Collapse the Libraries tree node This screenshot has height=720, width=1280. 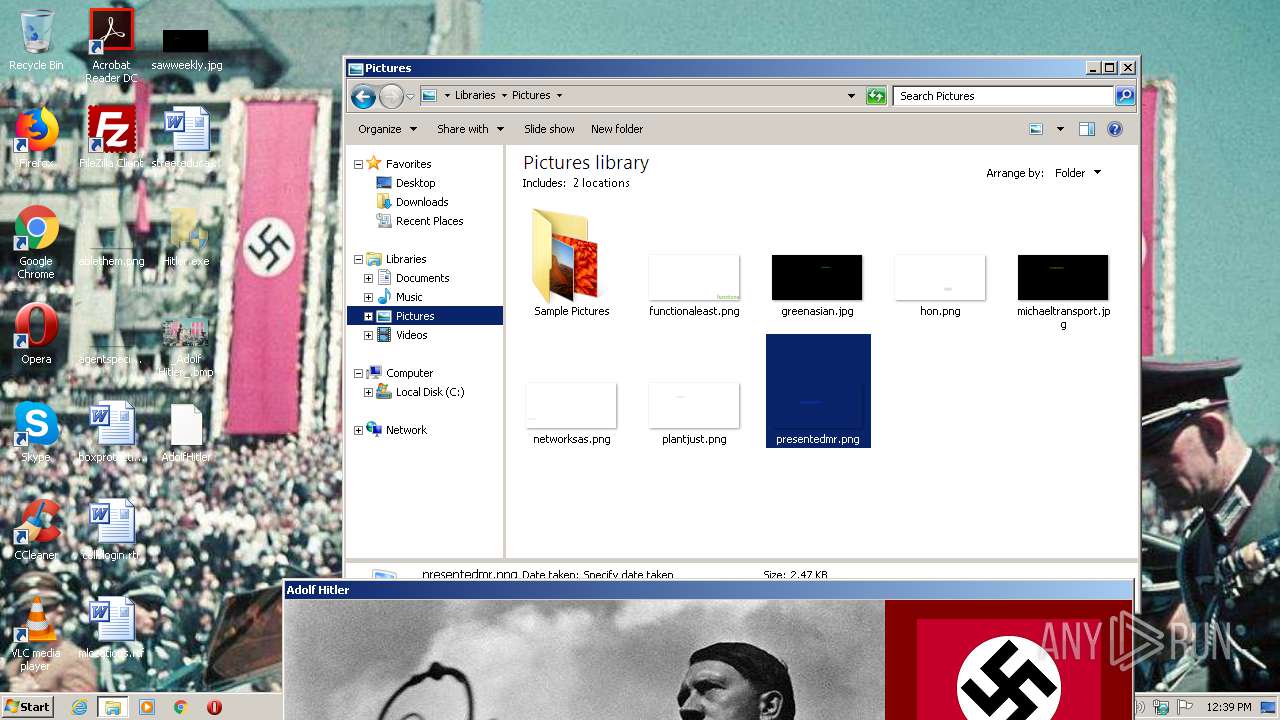coord(358,259)
